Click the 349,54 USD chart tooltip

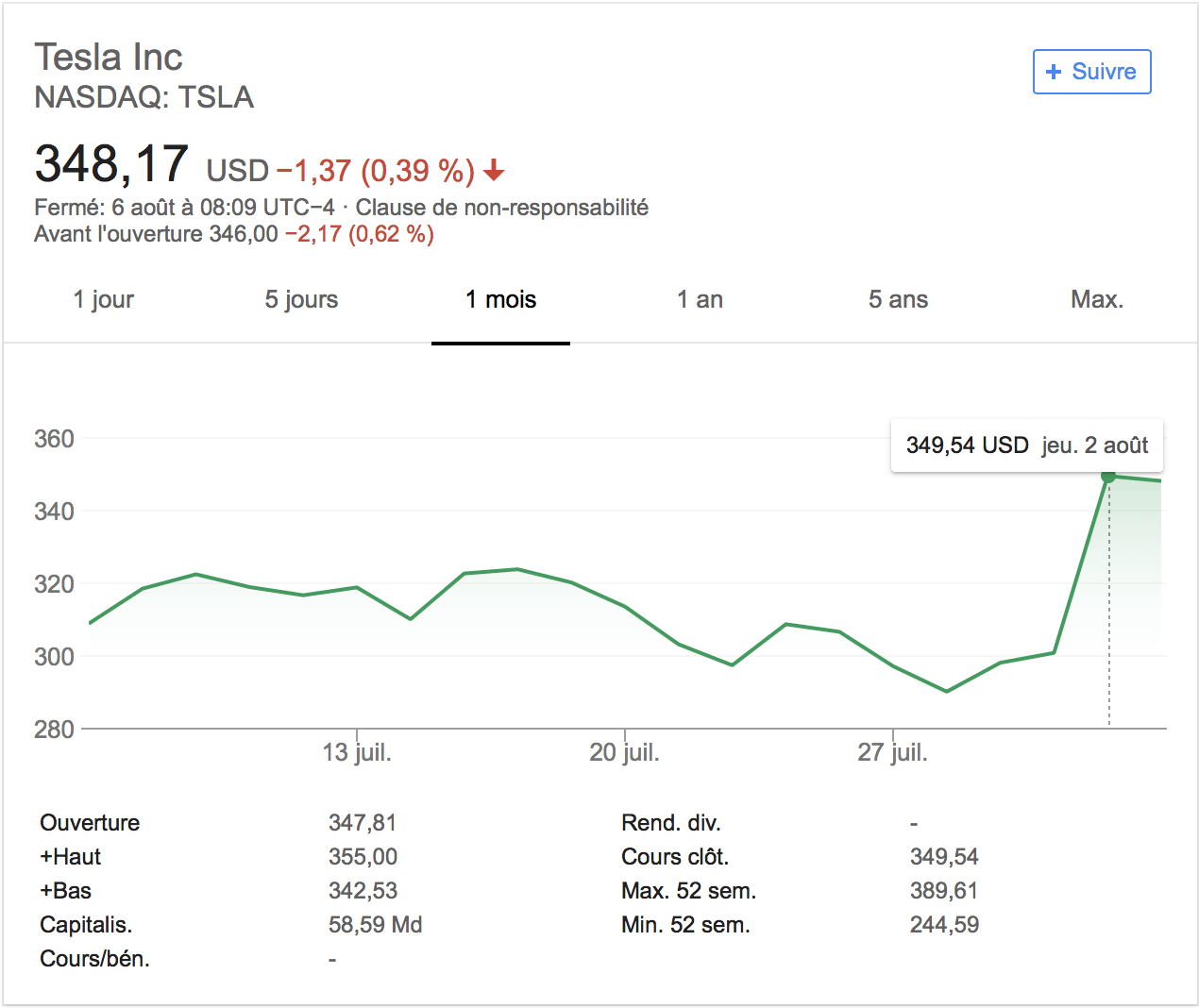tap(1026, 445)
